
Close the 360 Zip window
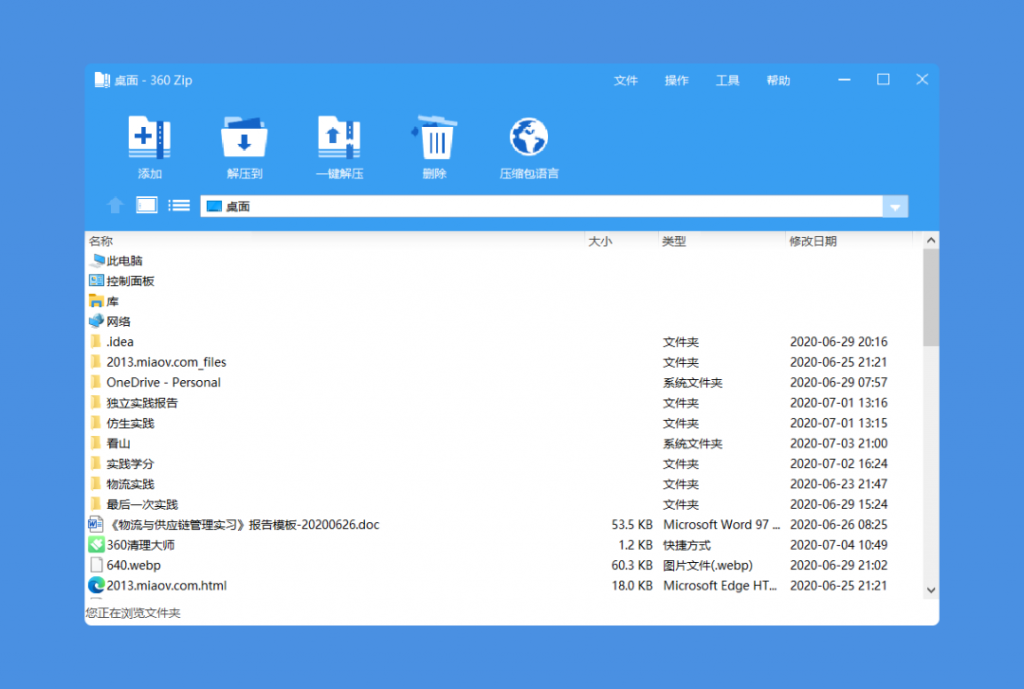click(922, 80)
